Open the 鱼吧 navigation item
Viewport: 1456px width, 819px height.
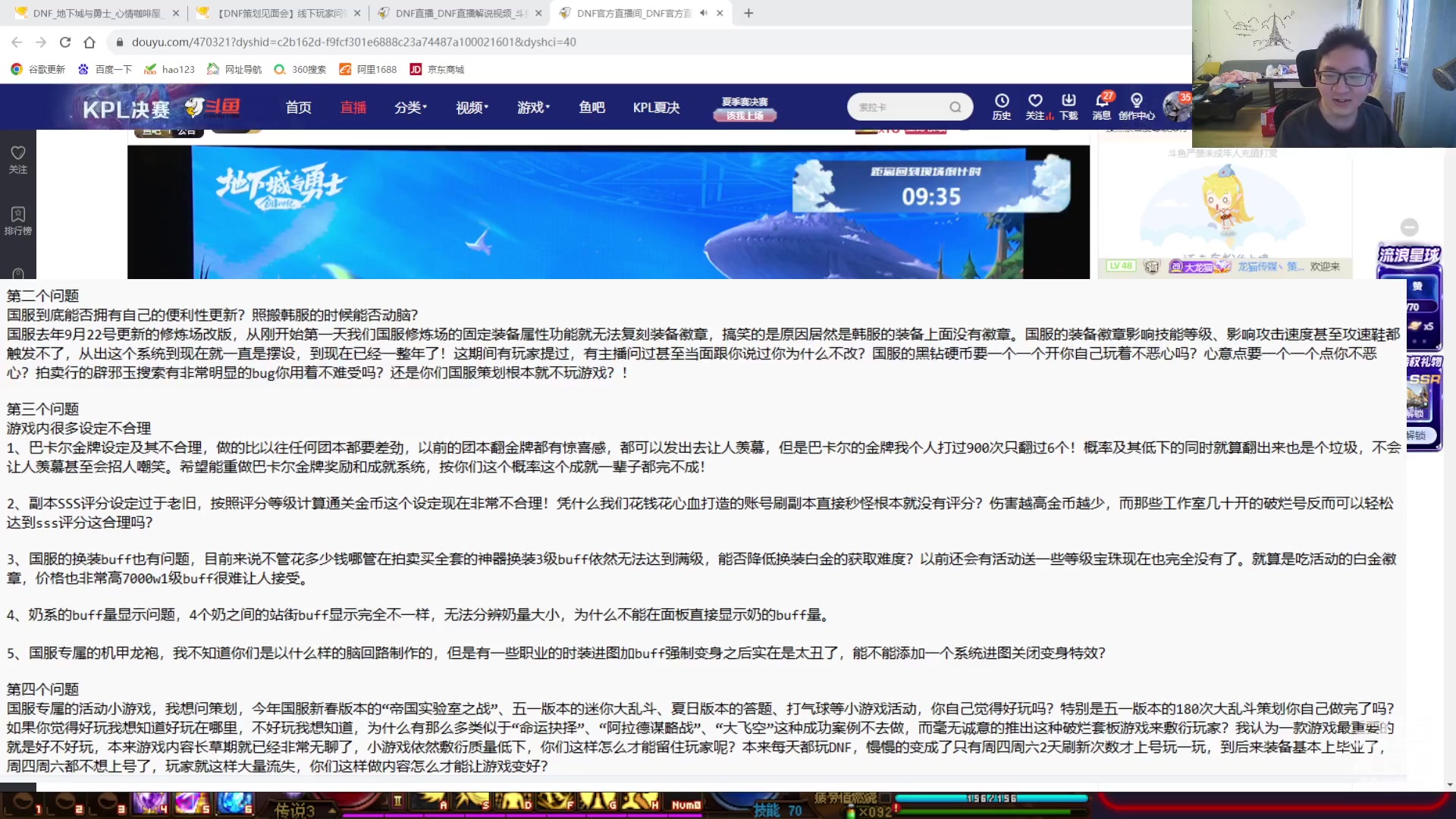pyautogui.click(x=591, y=108)
